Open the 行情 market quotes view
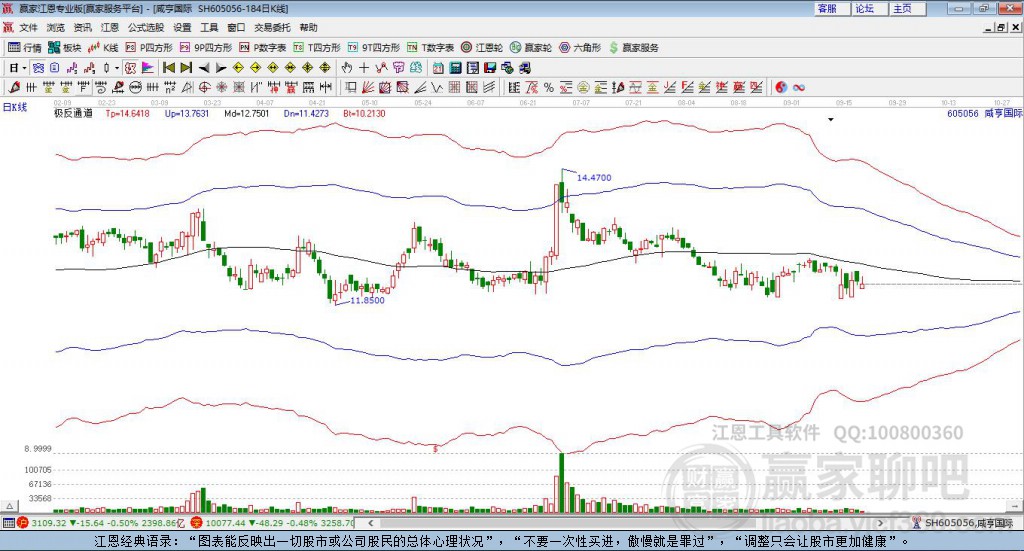The image size is (1024, 551). 25,47
